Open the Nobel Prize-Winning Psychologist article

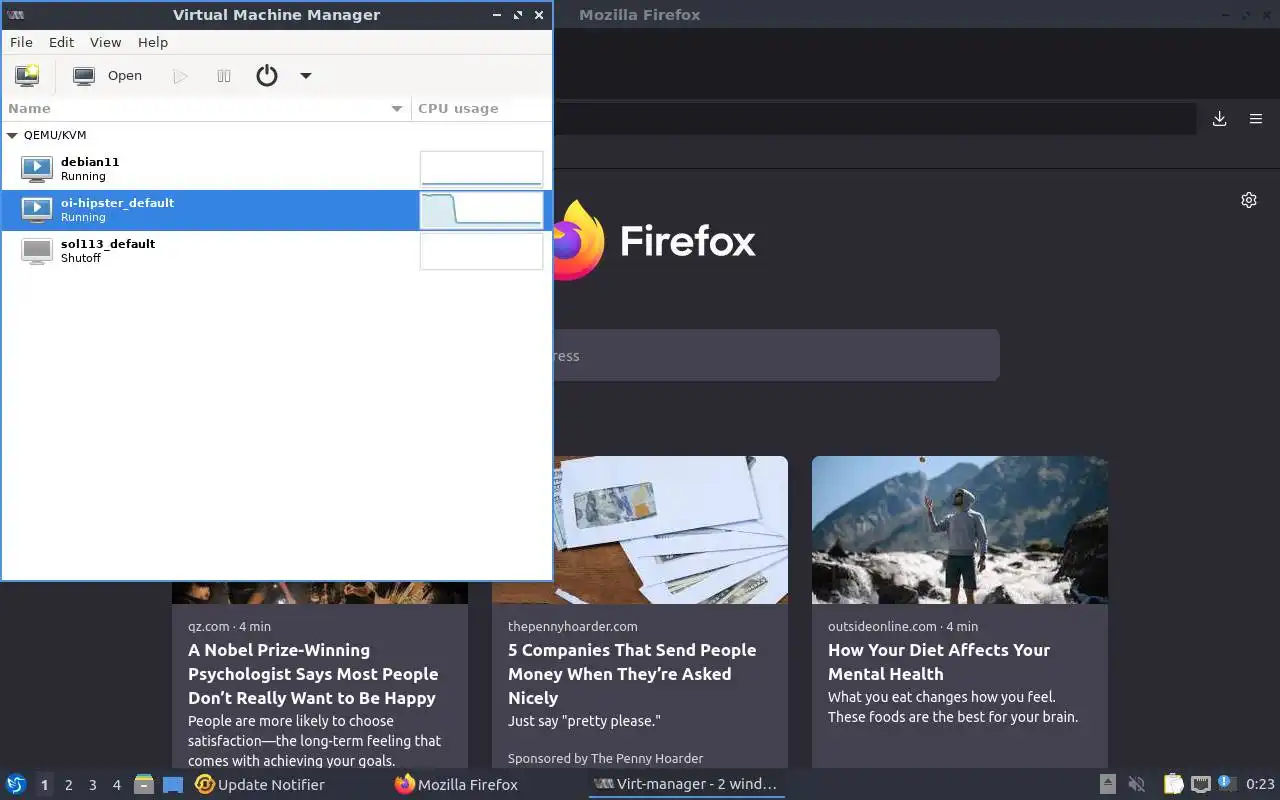(x=313, y=674)
